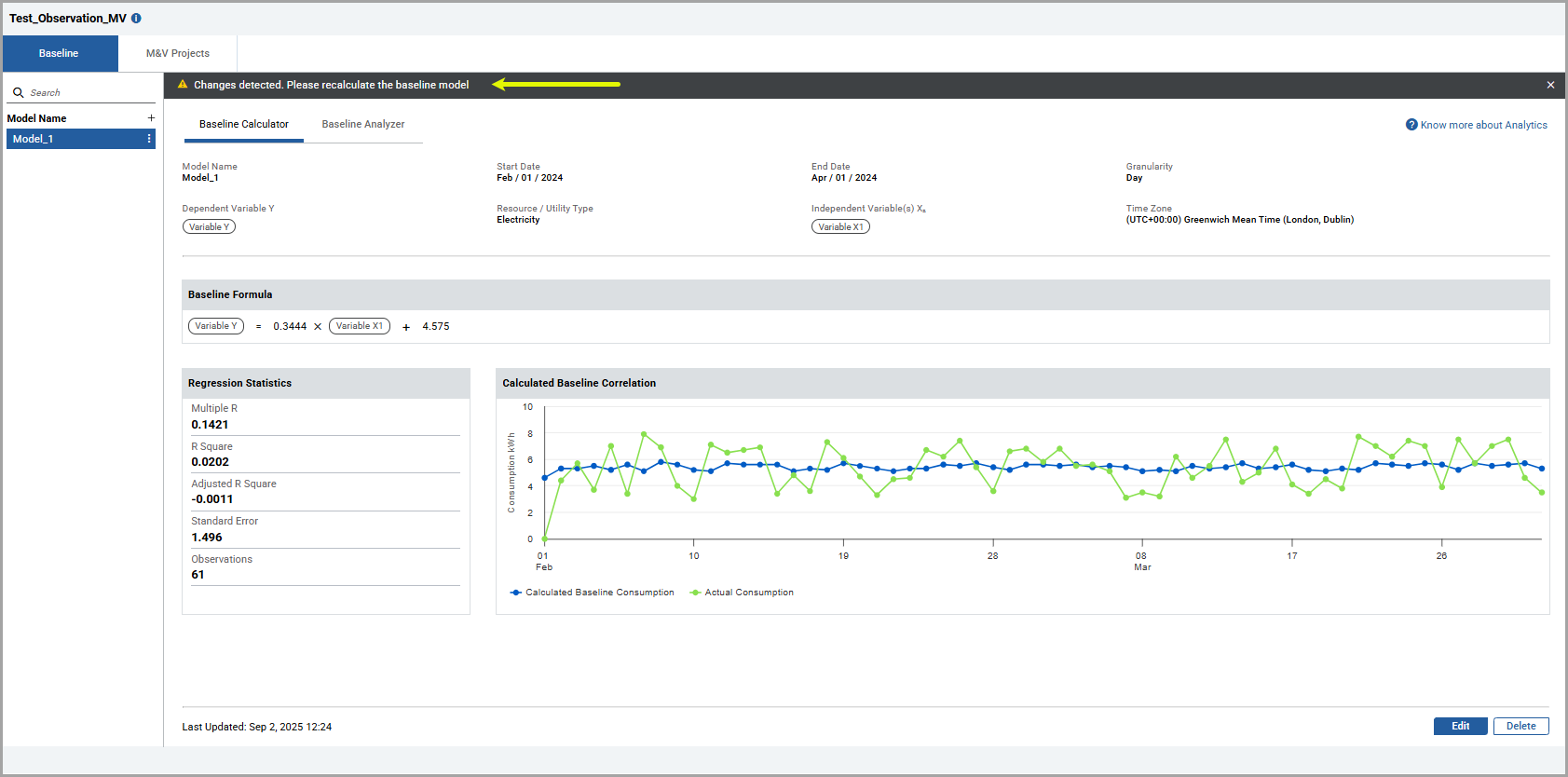Add a new model with plus icon
1568x777 pixels.
(151, 118)
